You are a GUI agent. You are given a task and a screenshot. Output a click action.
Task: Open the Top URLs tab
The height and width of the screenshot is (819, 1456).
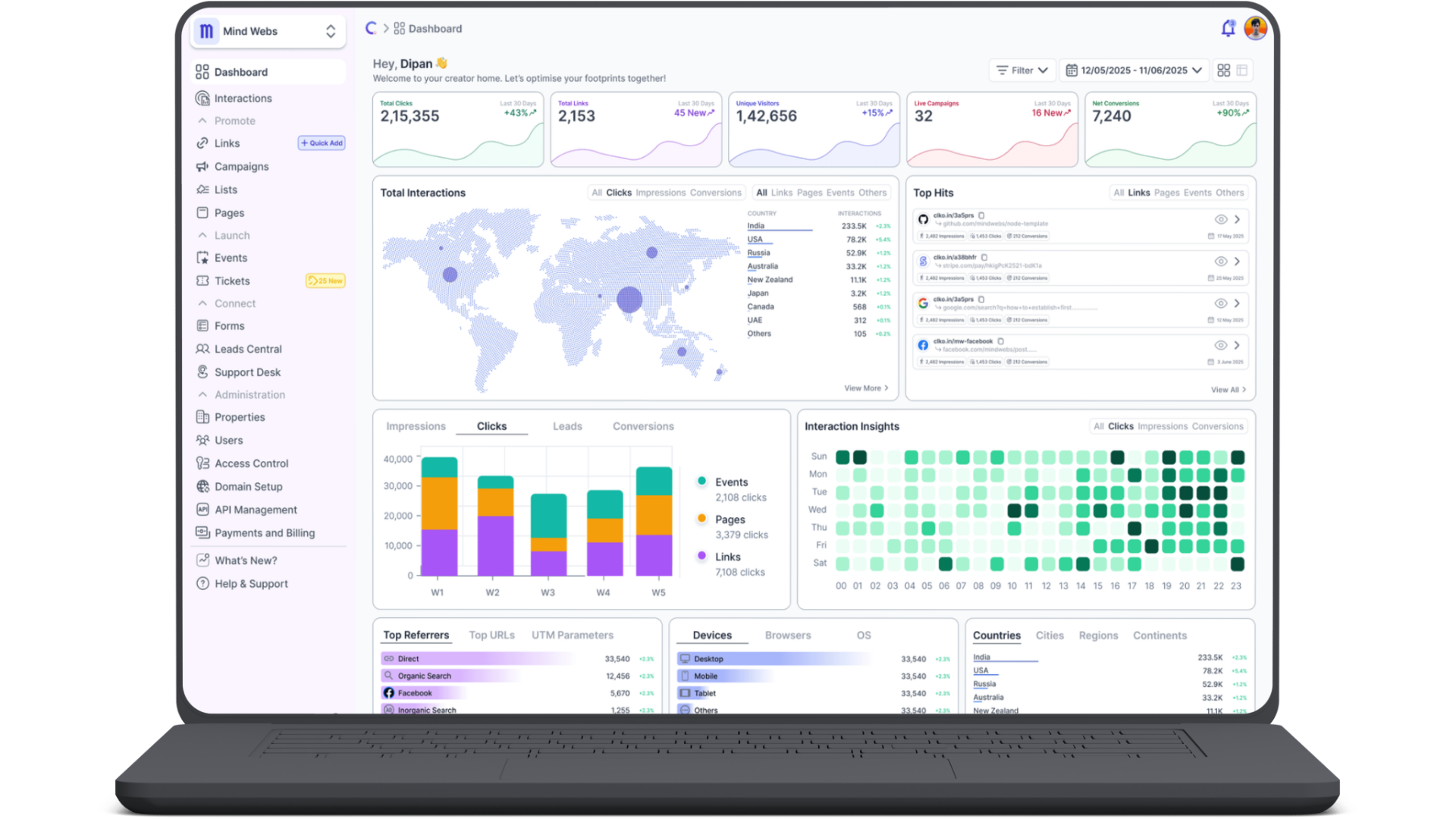tap(491, 635)
